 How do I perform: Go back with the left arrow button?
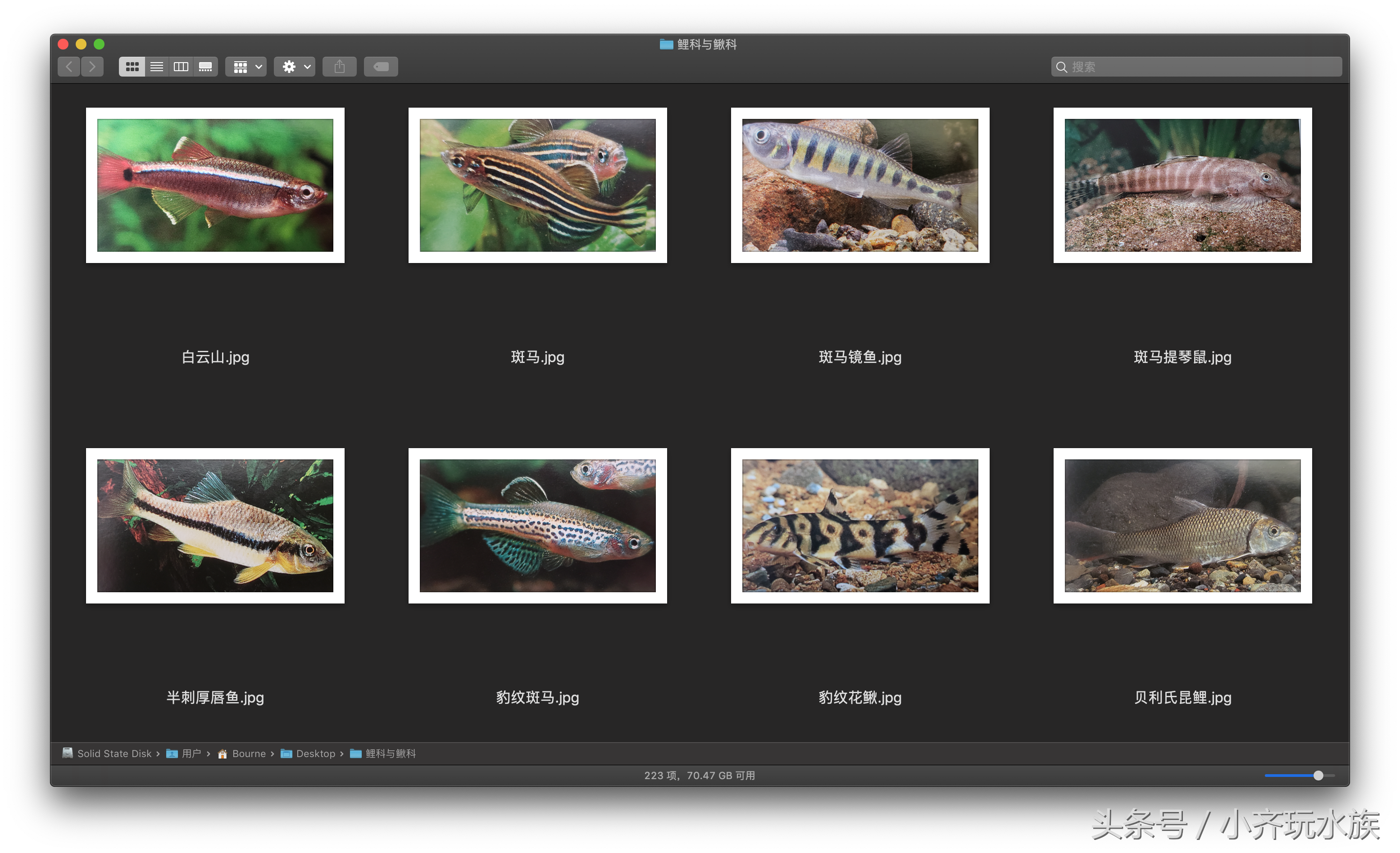tap(69, 67)
